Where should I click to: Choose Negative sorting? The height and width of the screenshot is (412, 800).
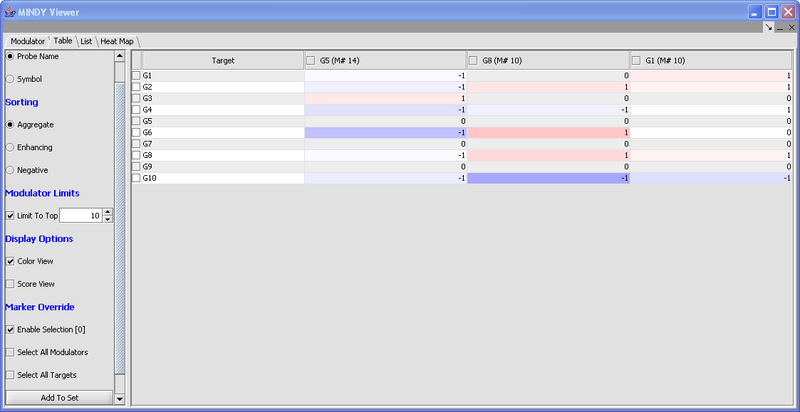10,170
